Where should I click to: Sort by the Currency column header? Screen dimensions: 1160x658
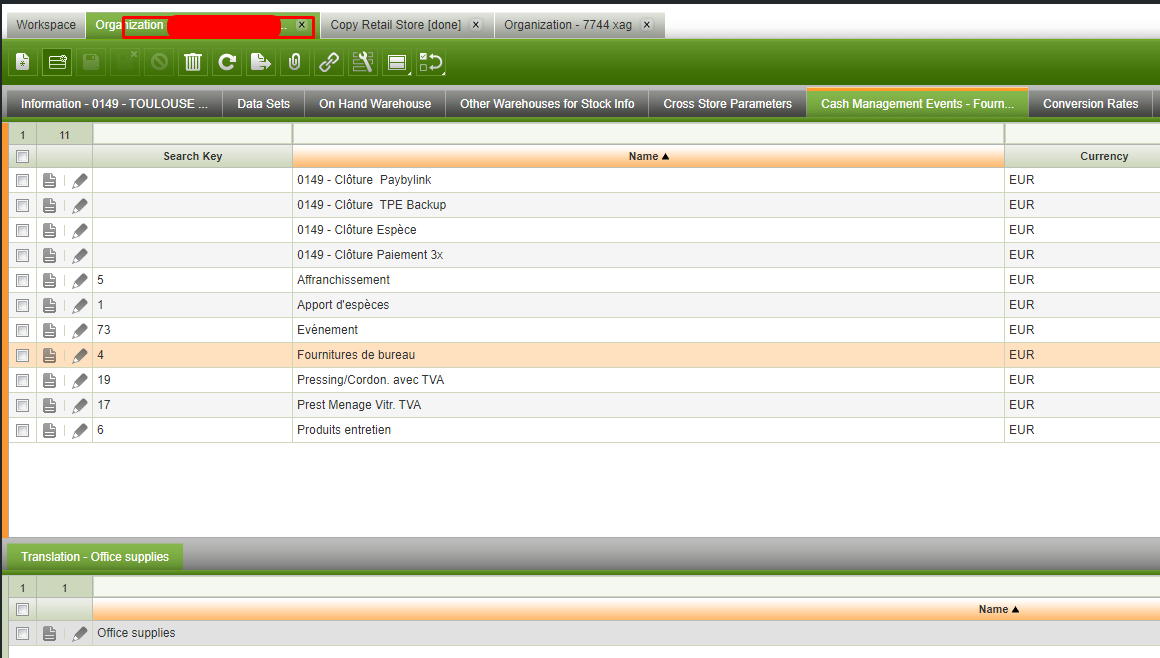pyautogui.click(x=1083, y=156)
